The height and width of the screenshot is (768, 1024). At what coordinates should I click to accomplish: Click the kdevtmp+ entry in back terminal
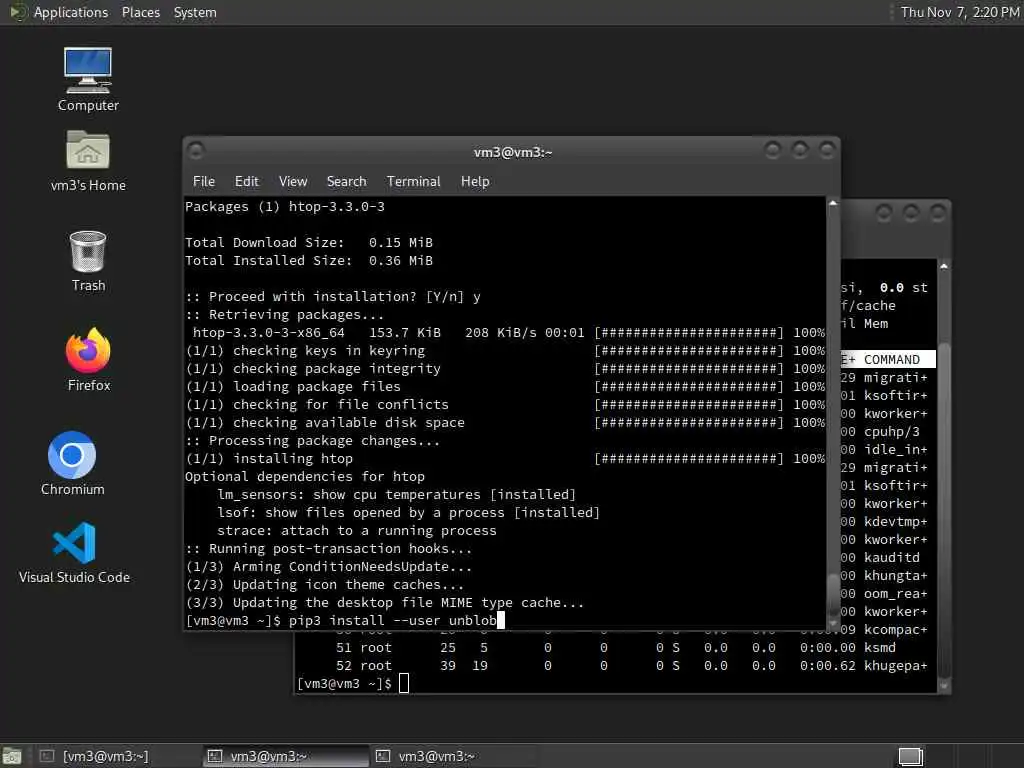pyautogui.click(x=895, y=522)
